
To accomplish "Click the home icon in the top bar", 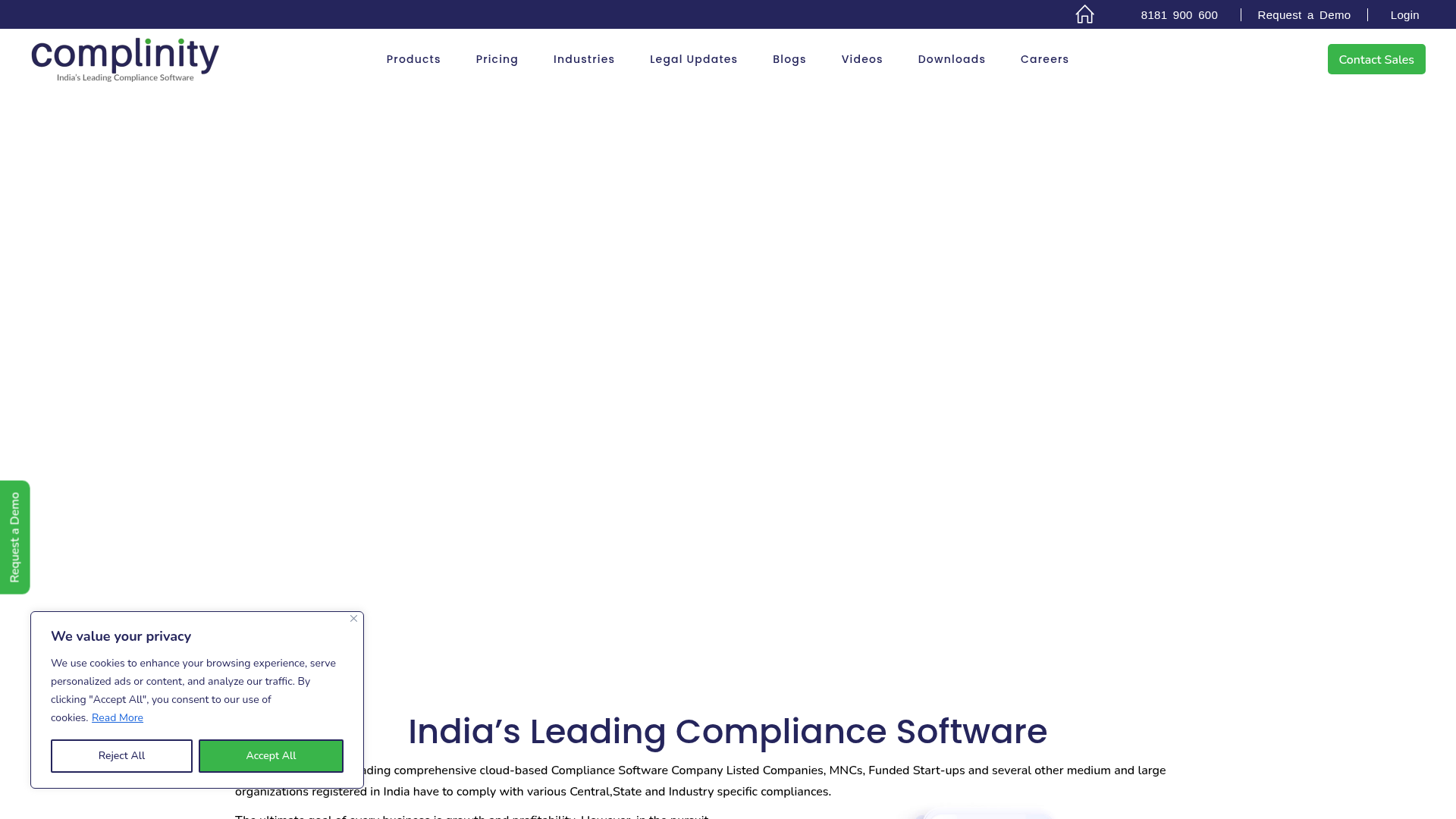I will click(x=1084, y=14).
